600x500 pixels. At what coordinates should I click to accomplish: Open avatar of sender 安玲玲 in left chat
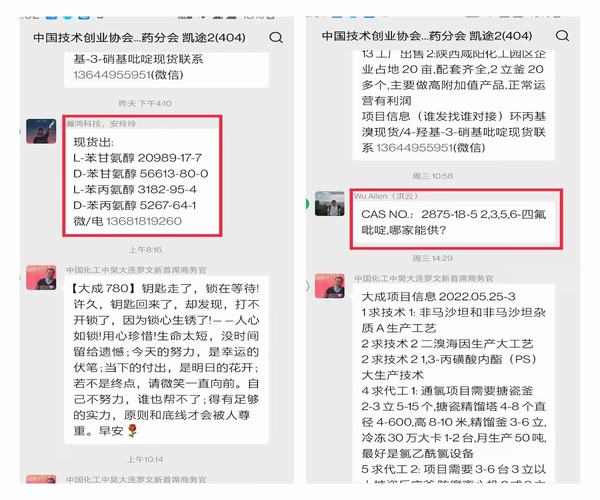coord(41,131)
